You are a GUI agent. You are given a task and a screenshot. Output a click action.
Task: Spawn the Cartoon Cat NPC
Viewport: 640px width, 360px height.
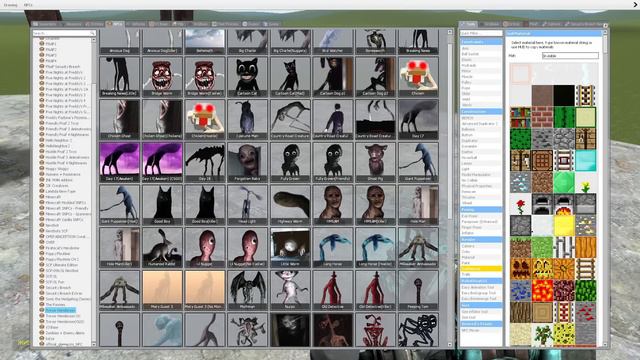pyautogui.click(x=247, y=77)
